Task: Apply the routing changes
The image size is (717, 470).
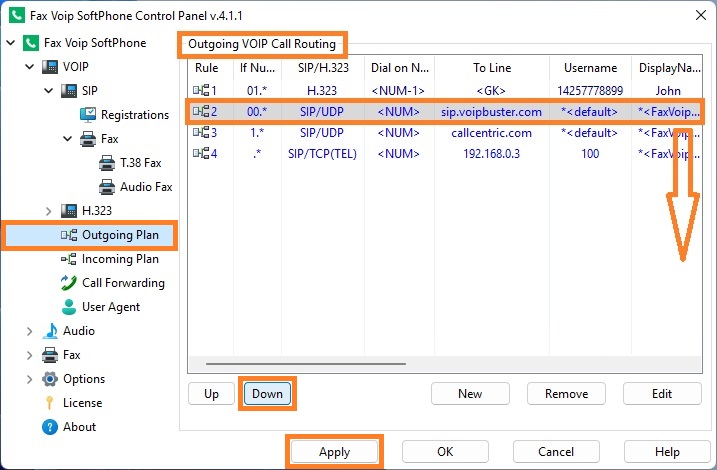Action: pos(335,452)
